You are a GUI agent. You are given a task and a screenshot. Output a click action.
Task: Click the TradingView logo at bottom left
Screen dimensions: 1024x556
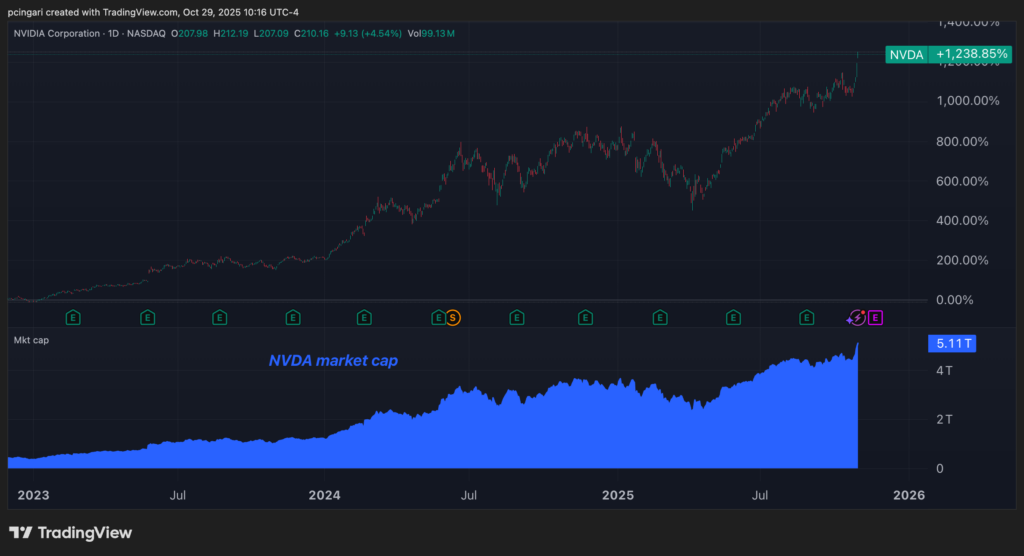(70, 533)
